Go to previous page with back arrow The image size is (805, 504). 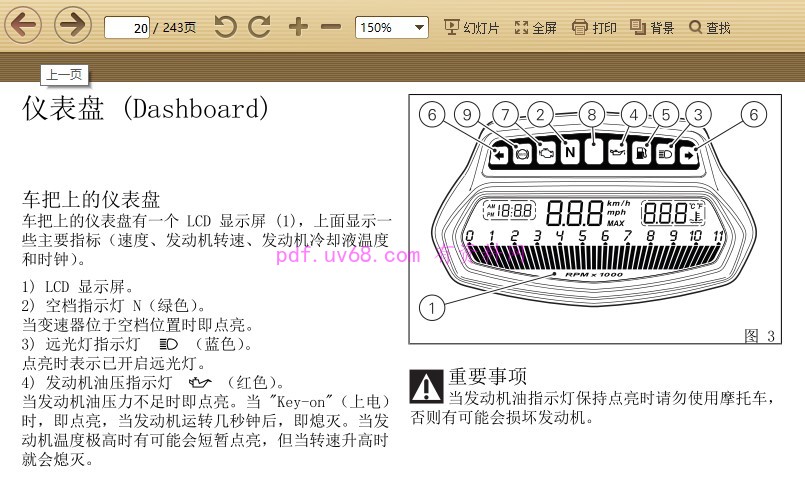23,25
